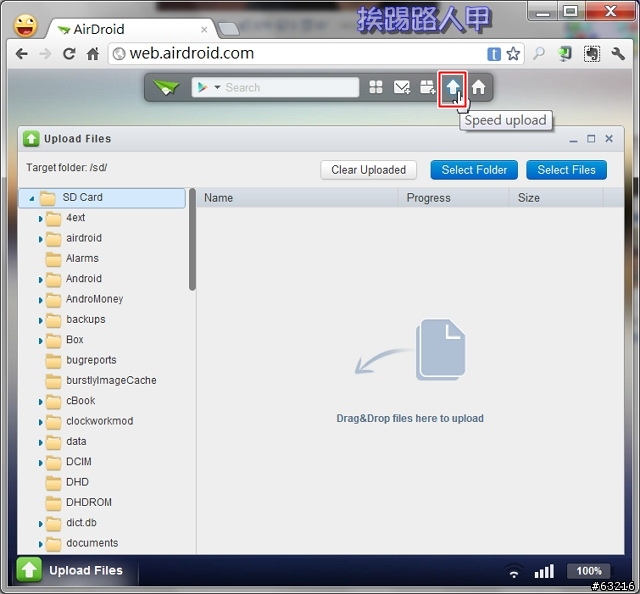Expand the airdroid folder
Image resolution: width=640 pixels, height=594 pixels.
40,239
